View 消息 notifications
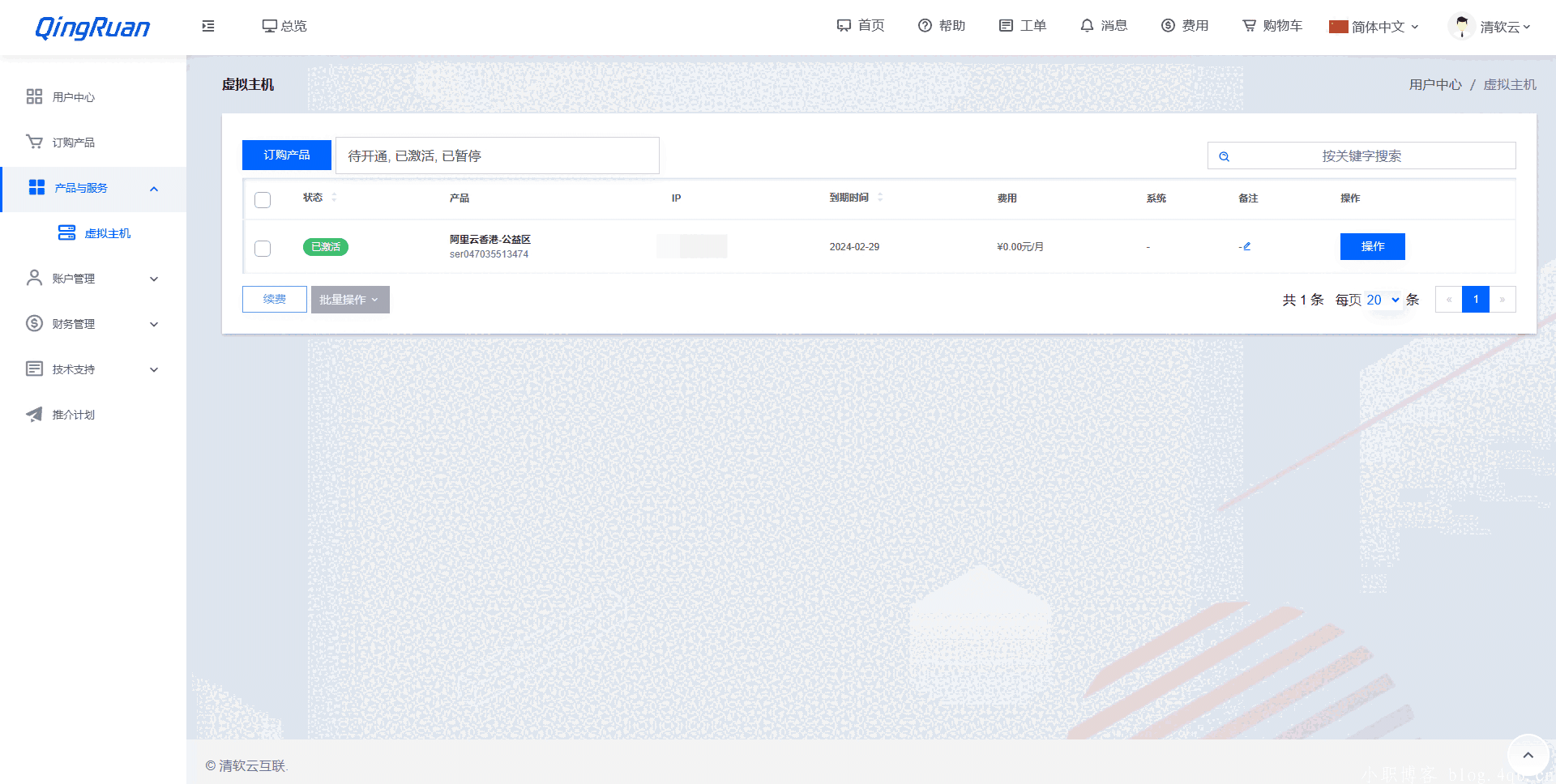1556x784 pixels. point(1104,26)
